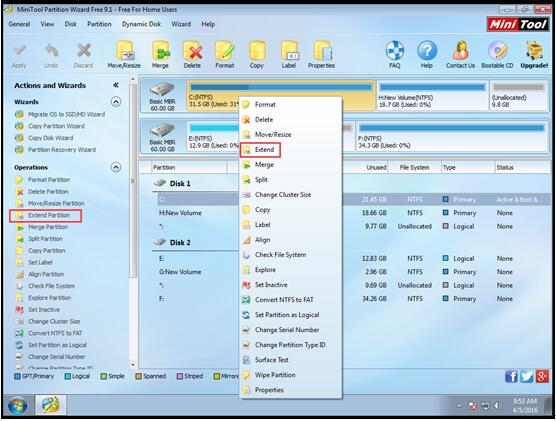Collapse the Wizards section chevron
The height and width of the screenshot is (421, 556).
116,102
